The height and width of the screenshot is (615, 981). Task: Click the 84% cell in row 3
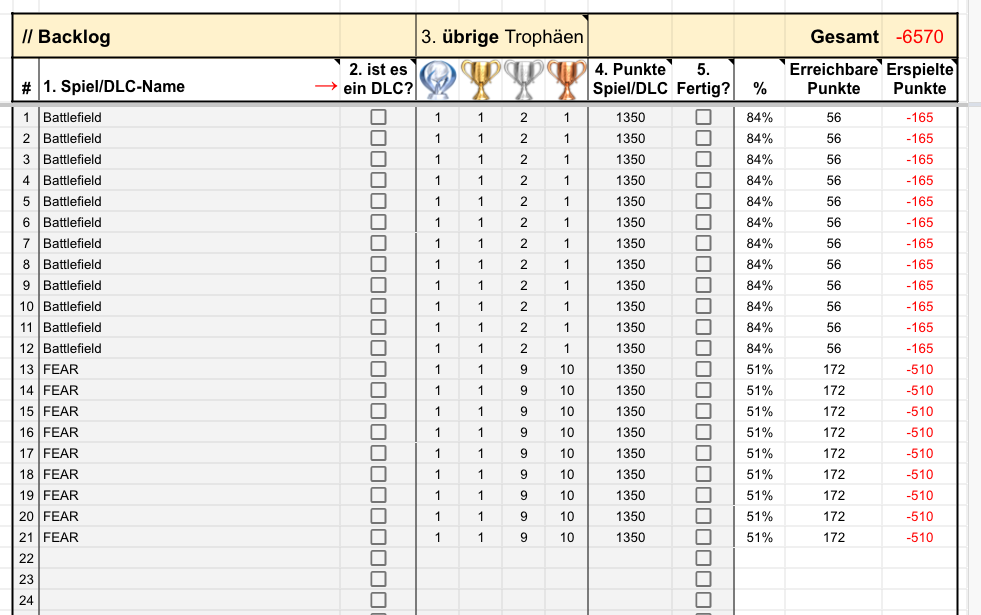tap(759, 159)
